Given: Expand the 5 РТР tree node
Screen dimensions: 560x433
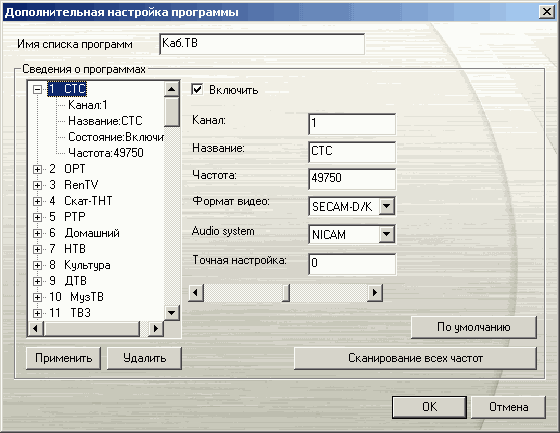Looking at the screenshot, I should pos(38,217).
